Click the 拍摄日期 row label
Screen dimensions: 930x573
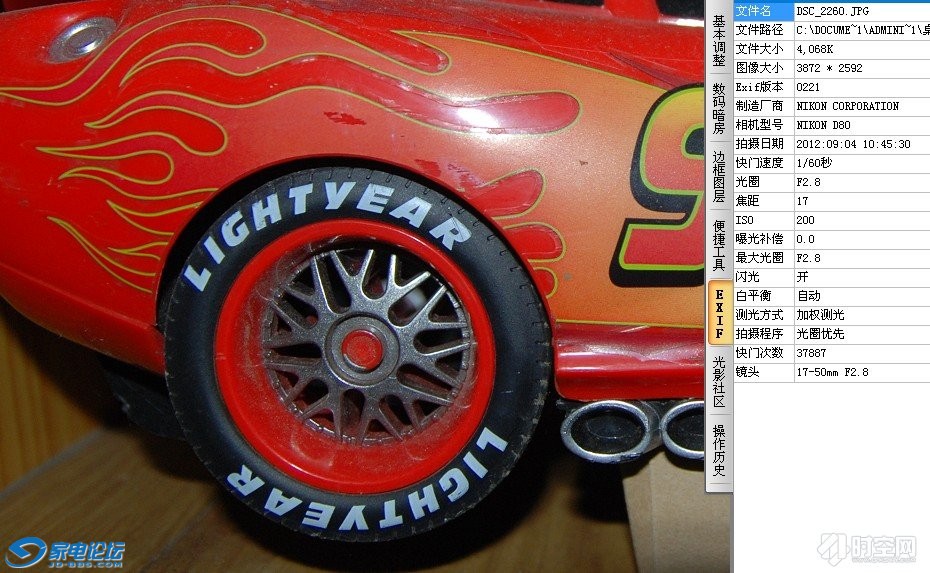tap(759, 144)
